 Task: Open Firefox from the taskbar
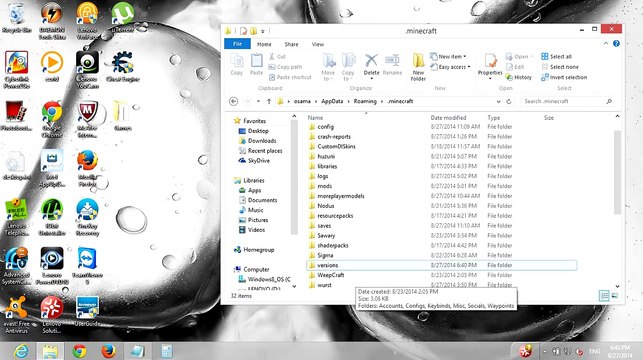109,351
